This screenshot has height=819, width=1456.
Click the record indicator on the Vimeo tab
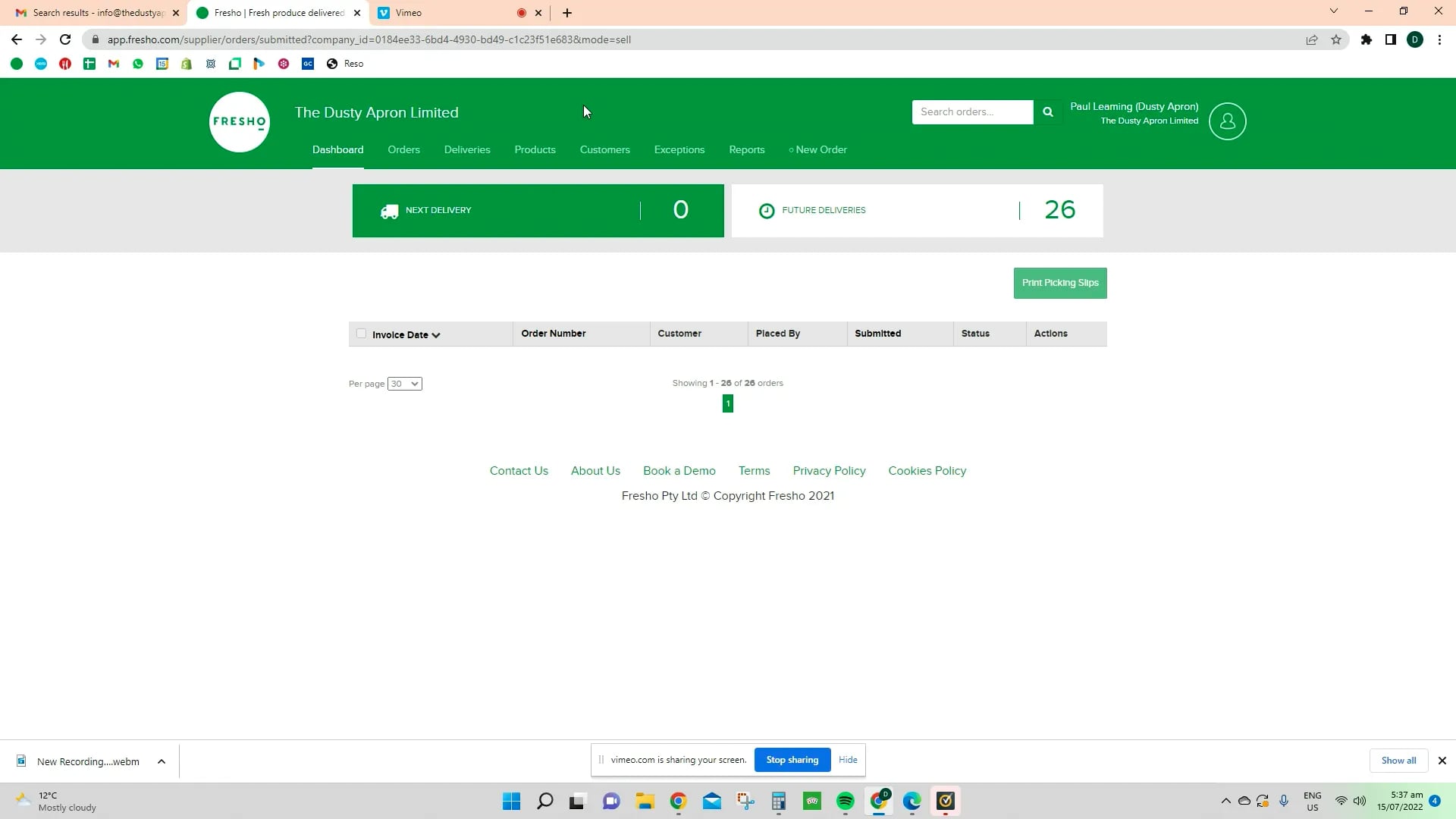pos(522,12)
